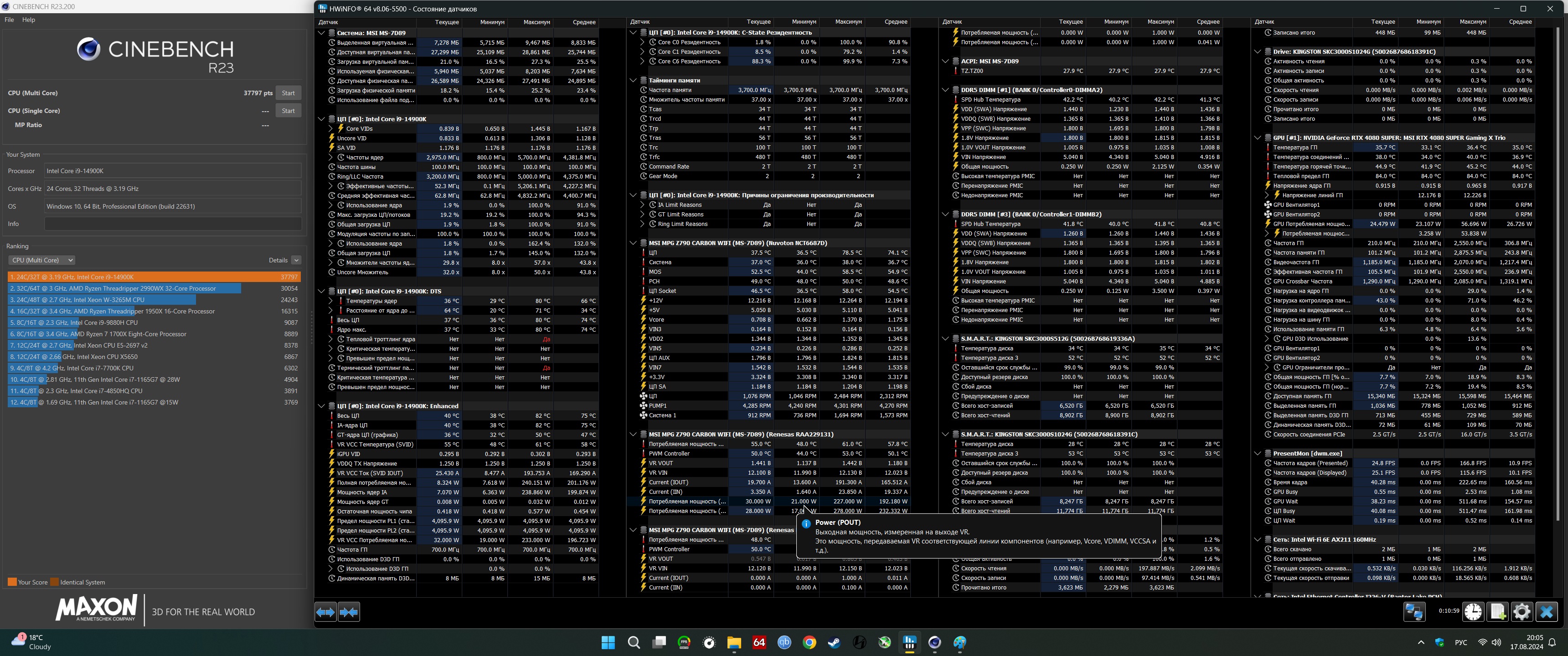Click the shrink columns arrows icon
Image resolution: width=1568 pixels, height=656 pixels.
[x=349, y=611]
